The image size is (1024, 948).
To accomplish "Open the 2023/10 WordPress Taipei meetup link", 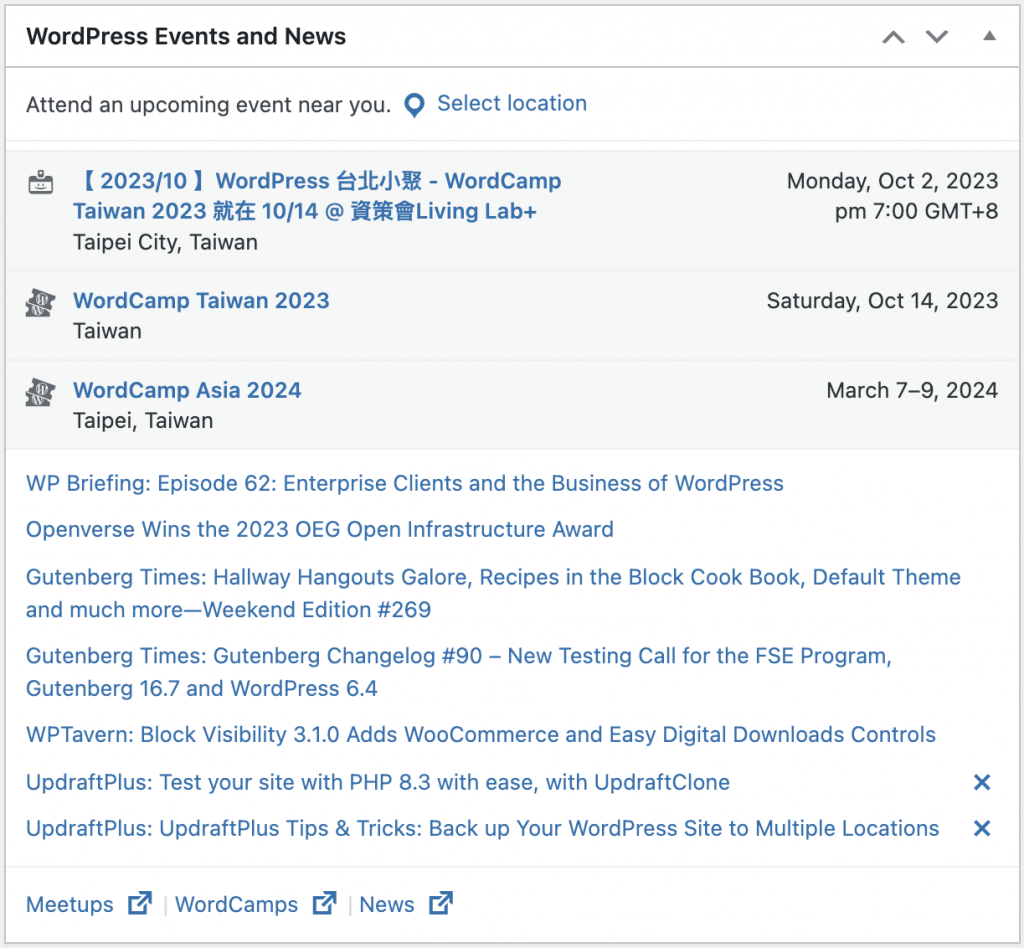I will (x=317, y=196).
